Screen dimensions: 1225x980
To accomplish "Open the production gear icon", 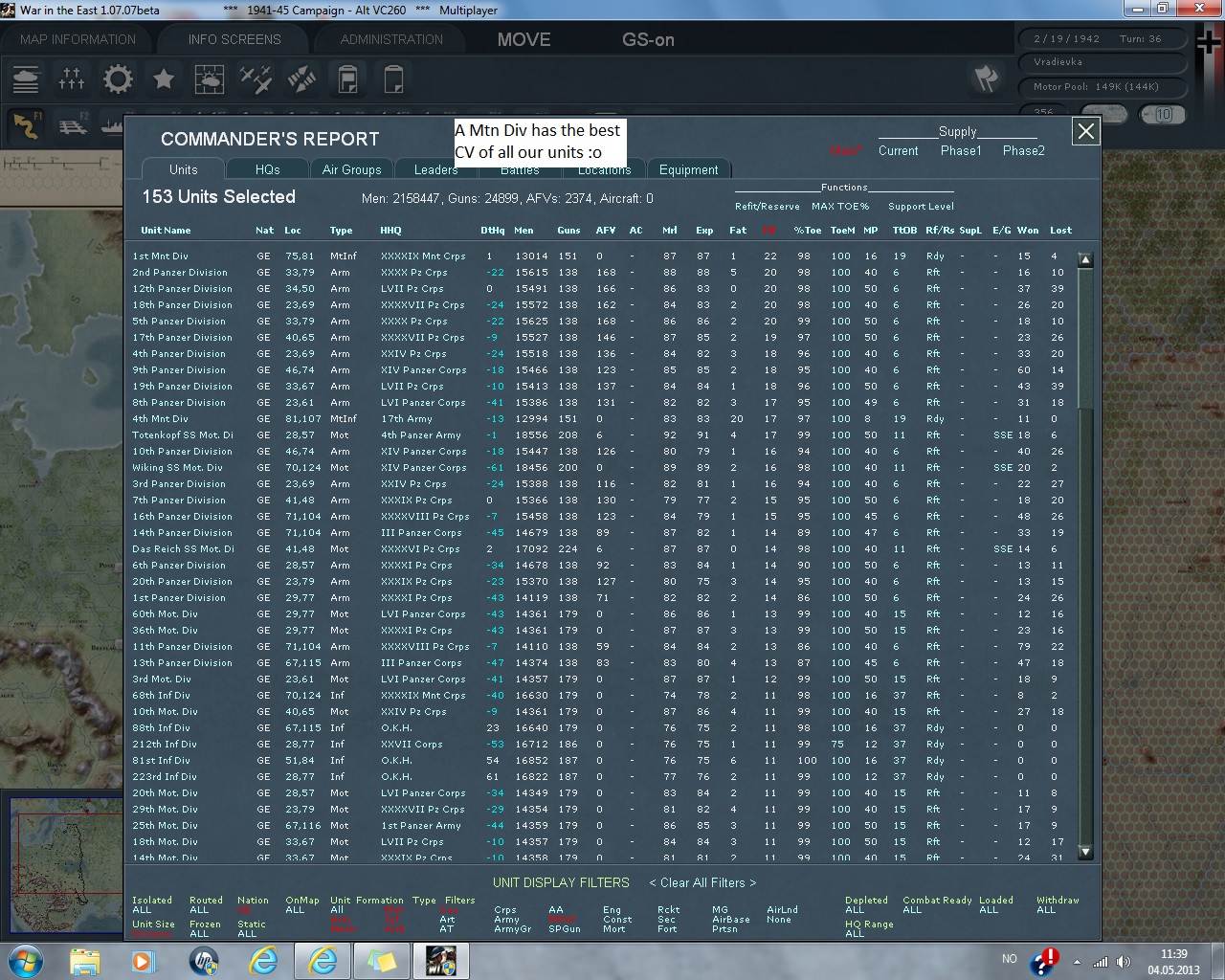I will (x=118, y=78).
